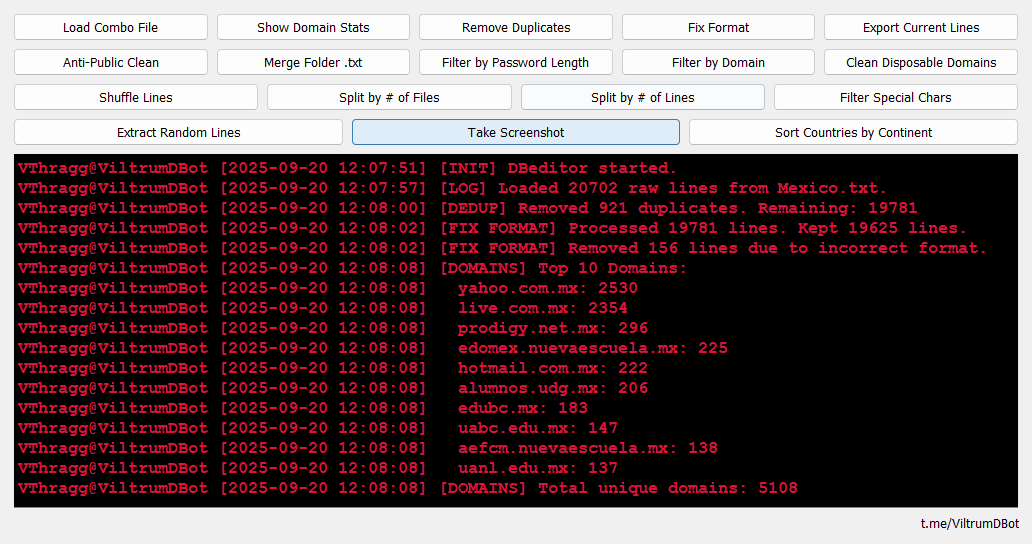This screenshot has width=1032, height=544.
Task: Run the Fix Format action
Action: coord(718,27)
